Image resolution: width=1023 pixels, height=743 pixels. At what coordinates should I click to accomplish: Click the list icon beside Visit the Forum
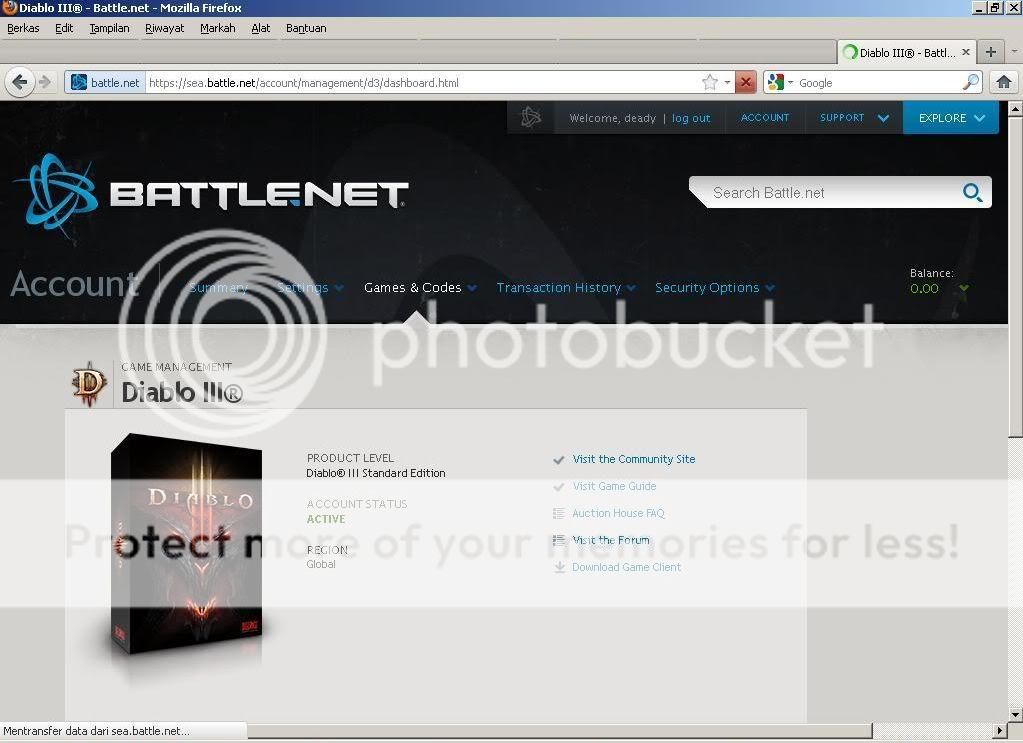pos(558,540)
